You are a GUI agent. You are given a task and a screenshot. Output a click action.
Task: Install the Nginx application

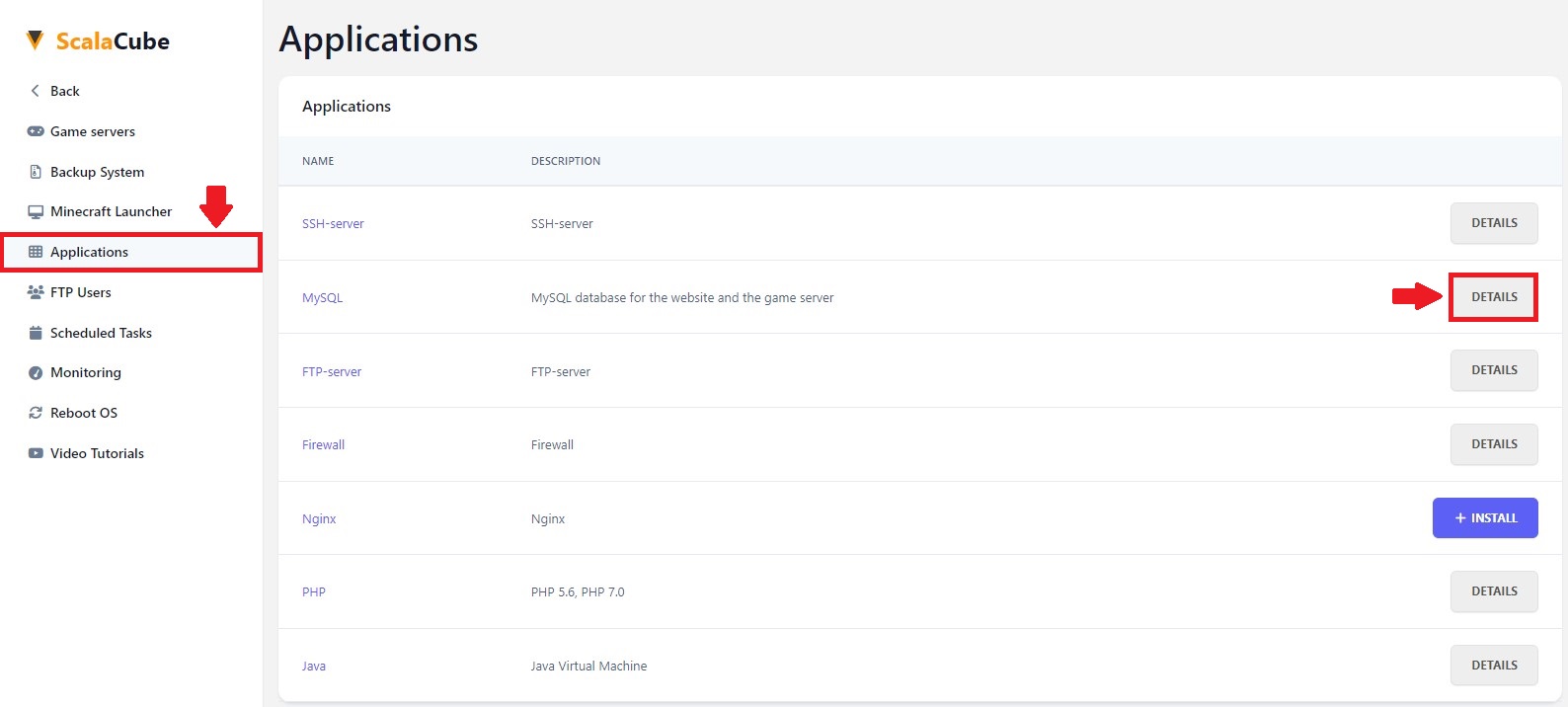1485,518
